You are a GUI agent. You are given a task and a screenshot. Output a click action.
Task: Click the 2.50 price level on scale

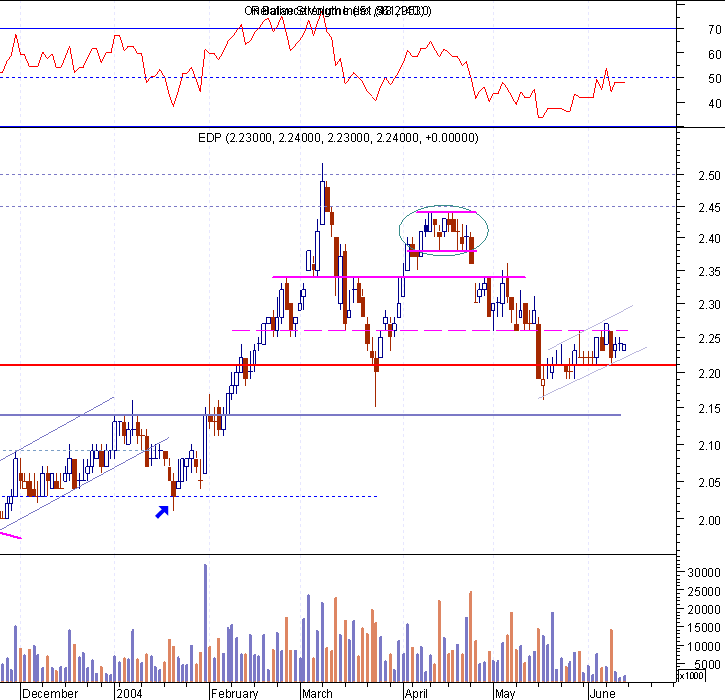pos(710,176)
